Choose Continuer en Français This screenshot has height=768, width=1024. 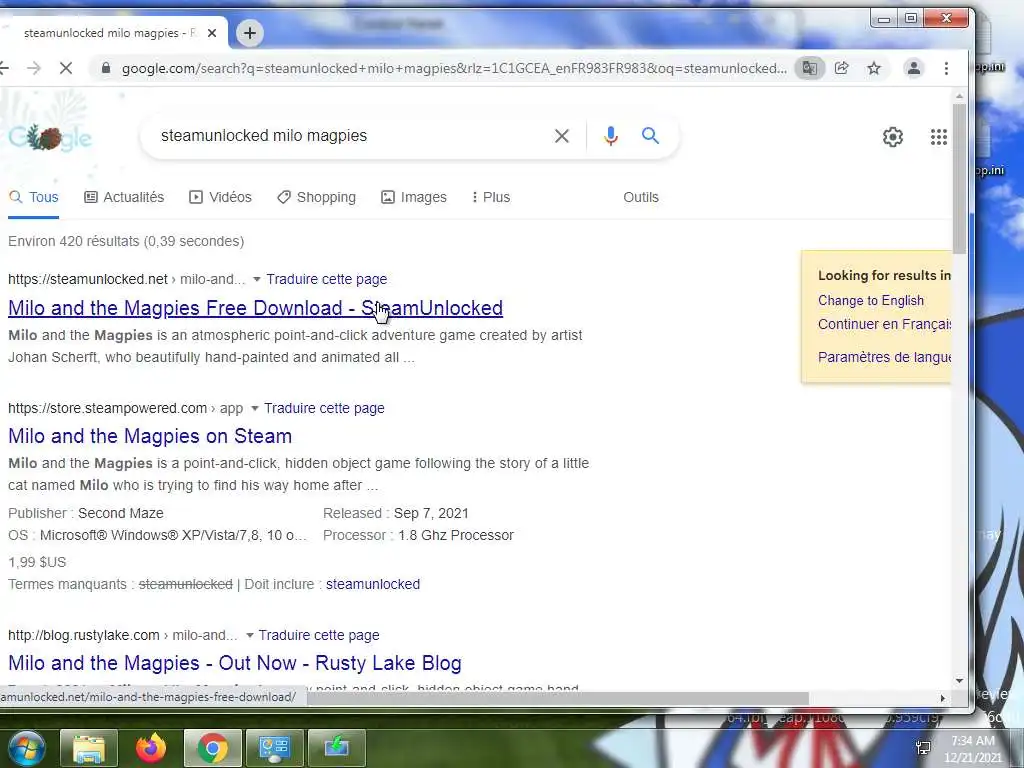884,325
